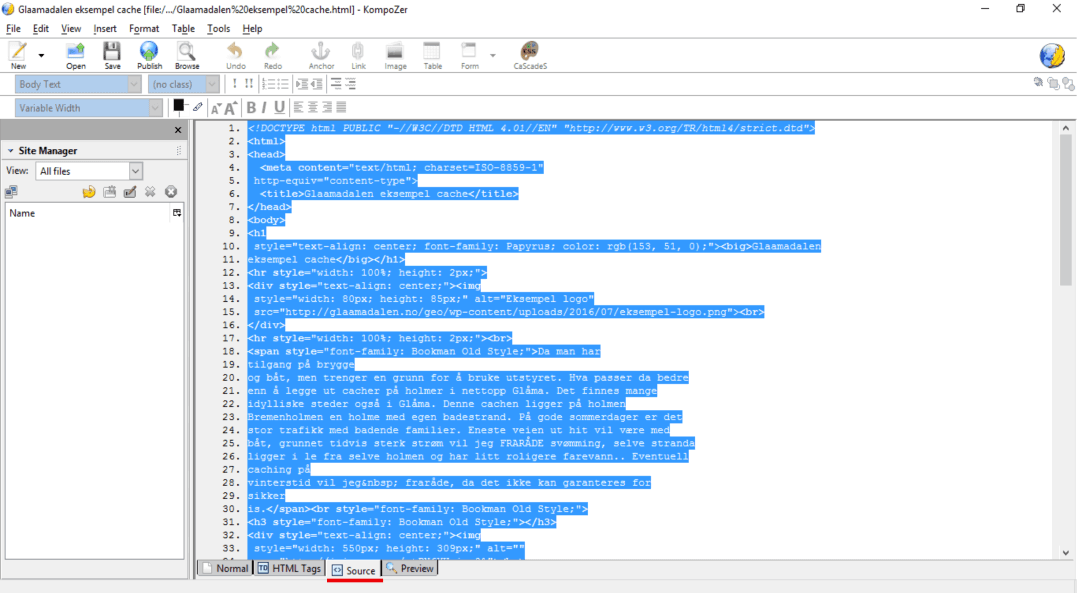Open the (no class) dropdown
Viewport: 1077px width, 593px height.
pos(183,84)
